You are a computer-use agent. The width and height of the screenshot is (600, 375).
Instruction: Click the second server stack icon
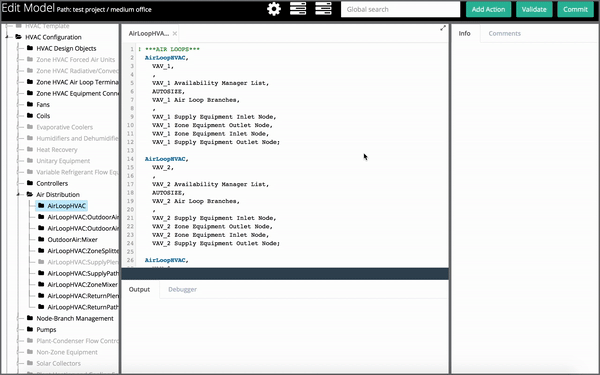click(323, 8)
